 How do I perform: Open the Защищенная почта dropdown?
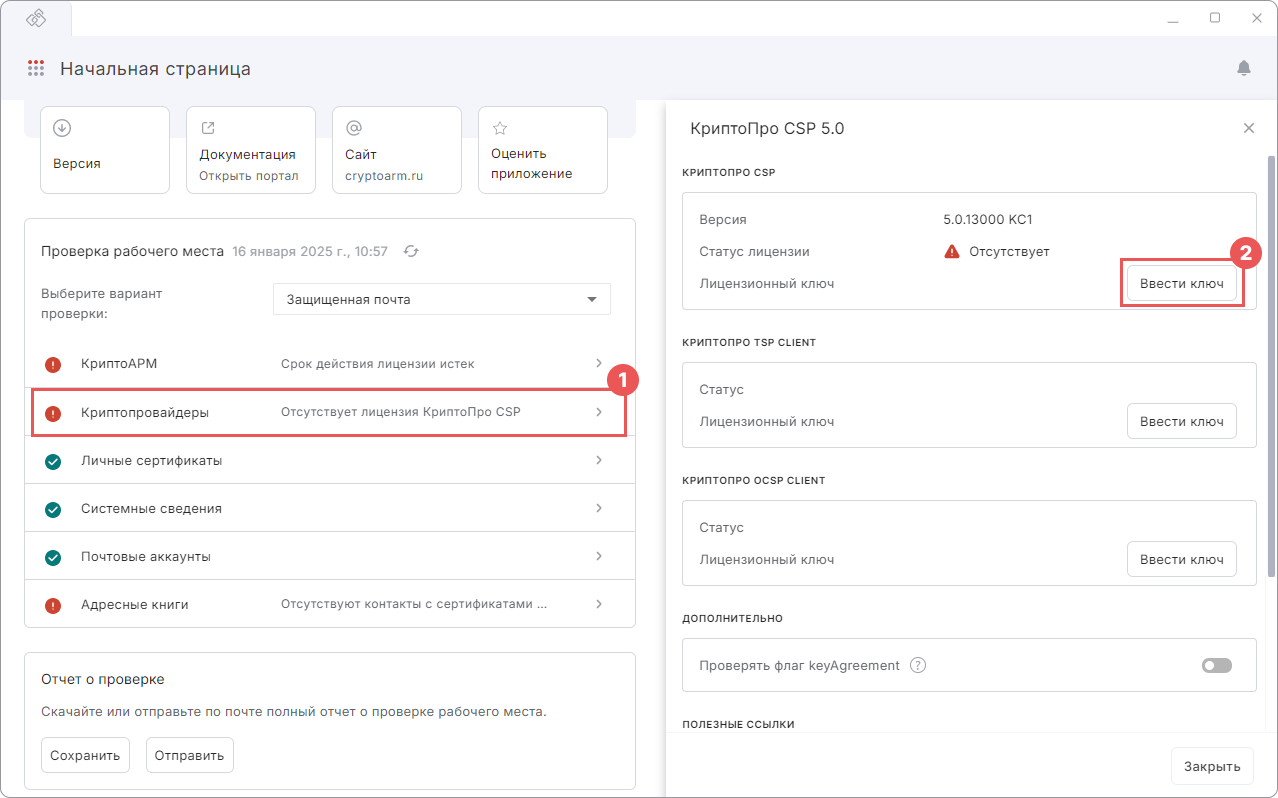click(x=442, y=299)
